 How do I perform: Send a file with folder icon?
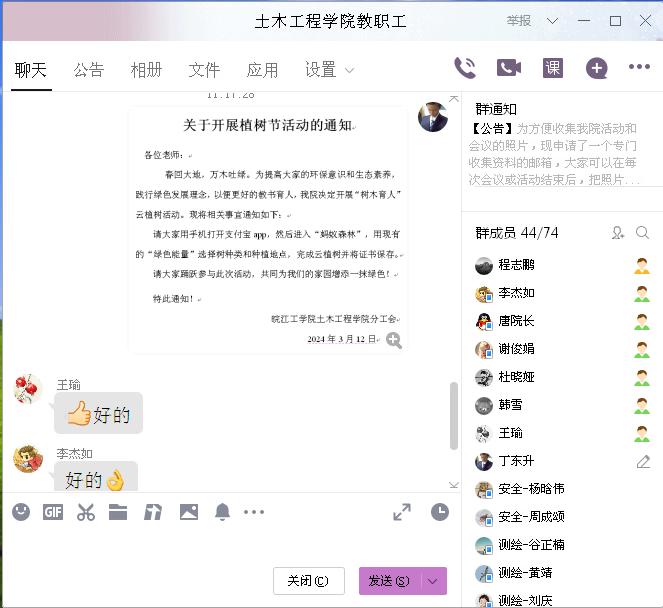(118, 512)
